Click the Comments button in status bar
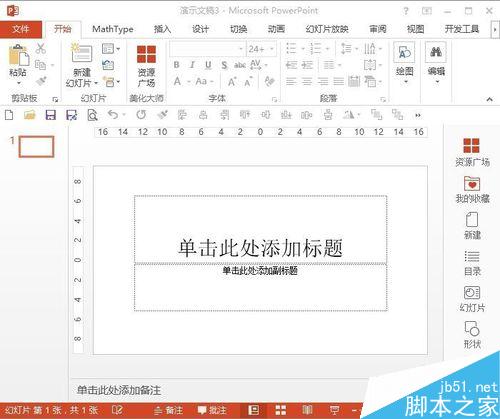 click(x=212, y=410)
